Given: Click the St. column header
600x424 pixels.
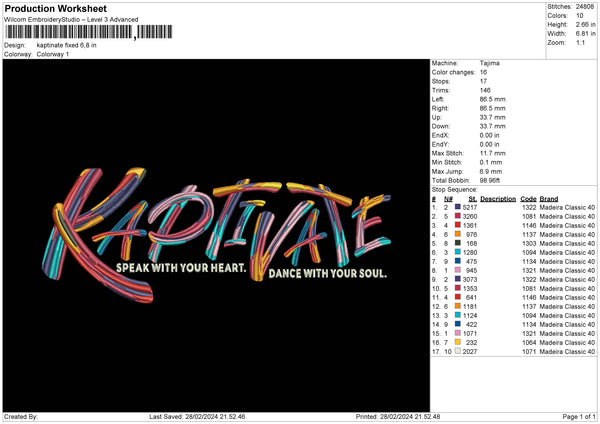Looking at the screenshot, I should point(472,198).
